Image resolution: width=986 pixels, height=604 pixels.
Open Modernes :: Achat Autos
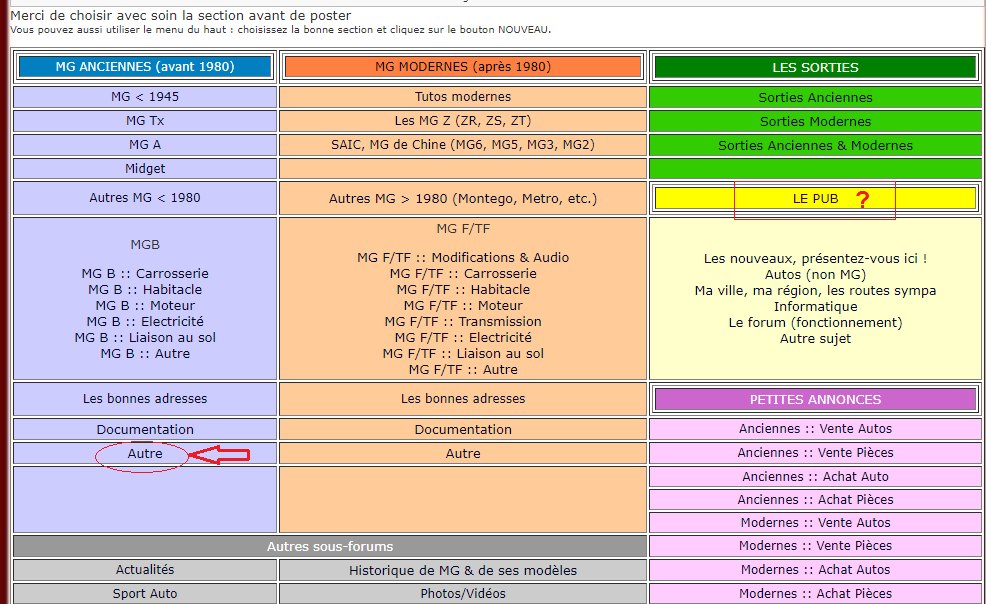click(x=815, y=569)
